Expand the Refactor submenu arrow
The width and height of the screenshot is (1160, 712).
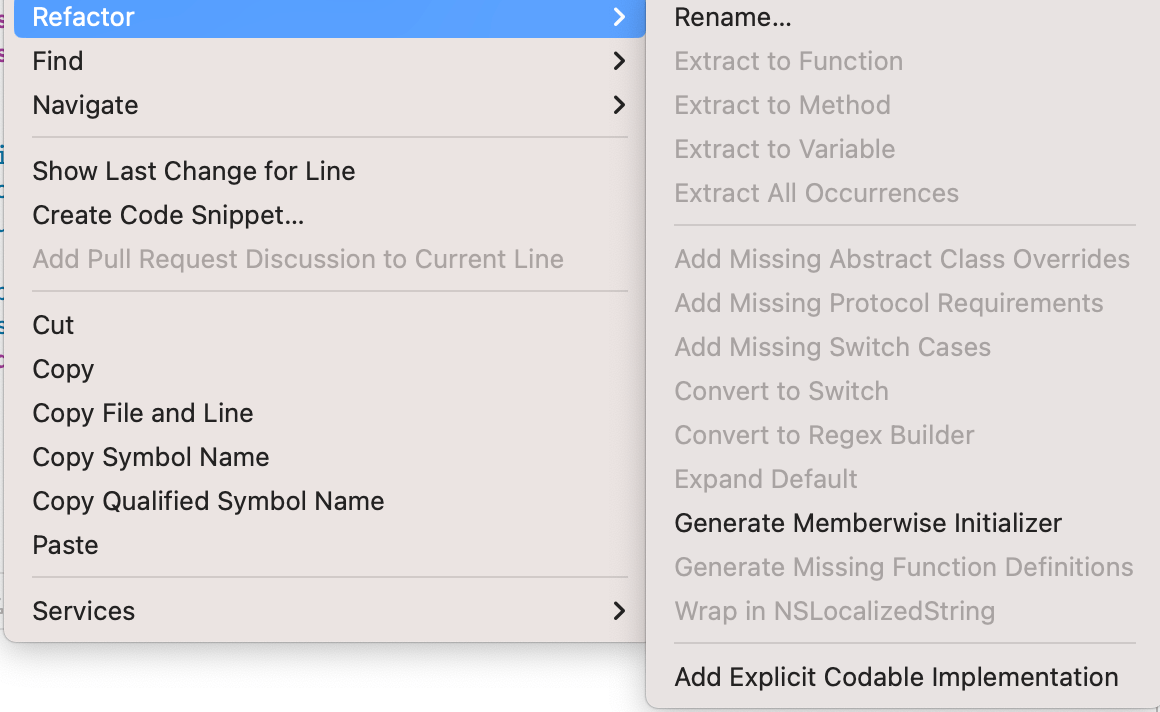(619, 17)
